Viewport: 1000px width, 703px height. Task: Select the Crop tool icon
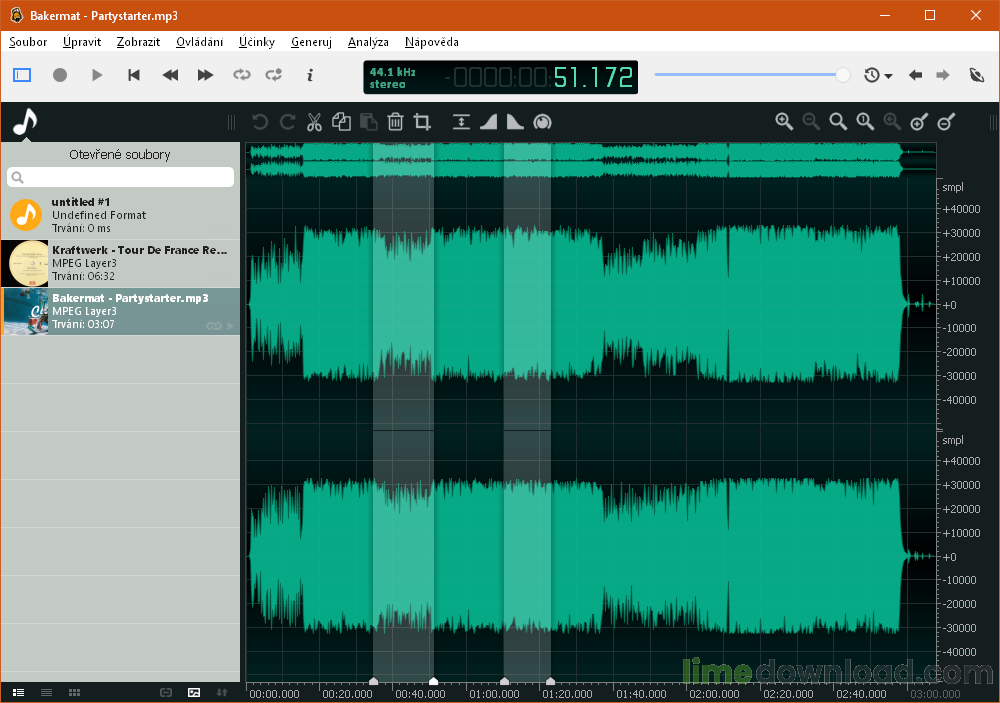[x=422, y=122]
